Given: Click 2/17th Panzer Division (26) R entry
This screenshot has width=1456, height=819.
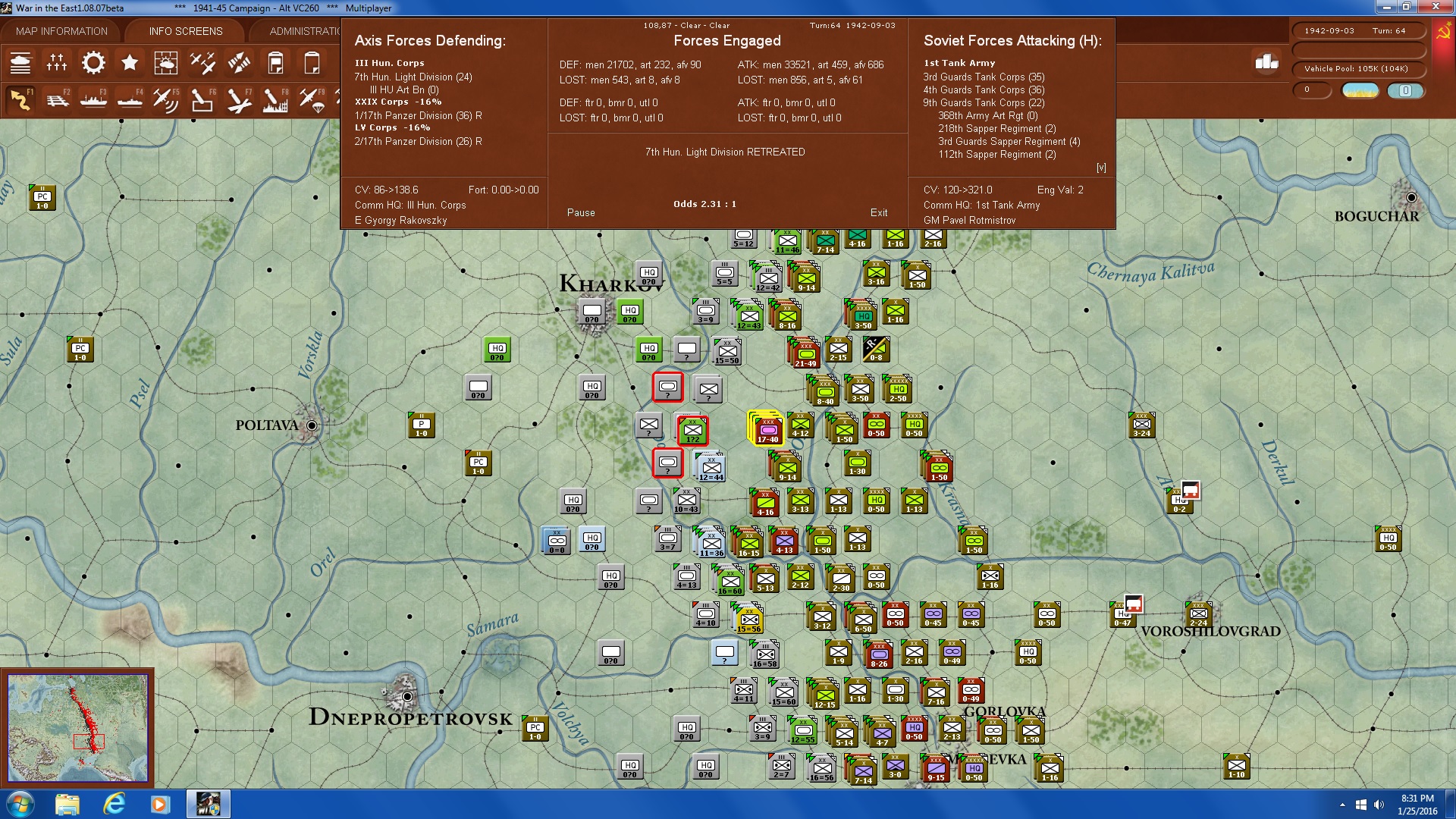Looking at the screenshot, I should 419,142.
